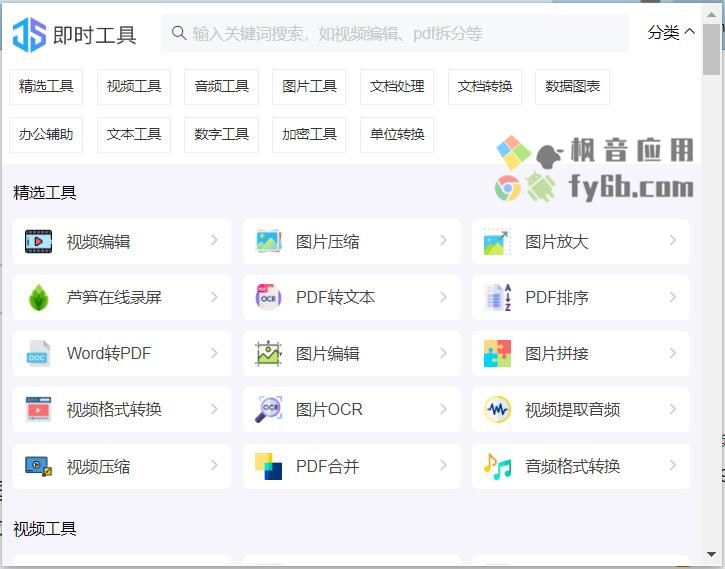Open the PDF合并 overlapping squares icon
The width and height of the screenshot is (725, 569).
point(269,466)
